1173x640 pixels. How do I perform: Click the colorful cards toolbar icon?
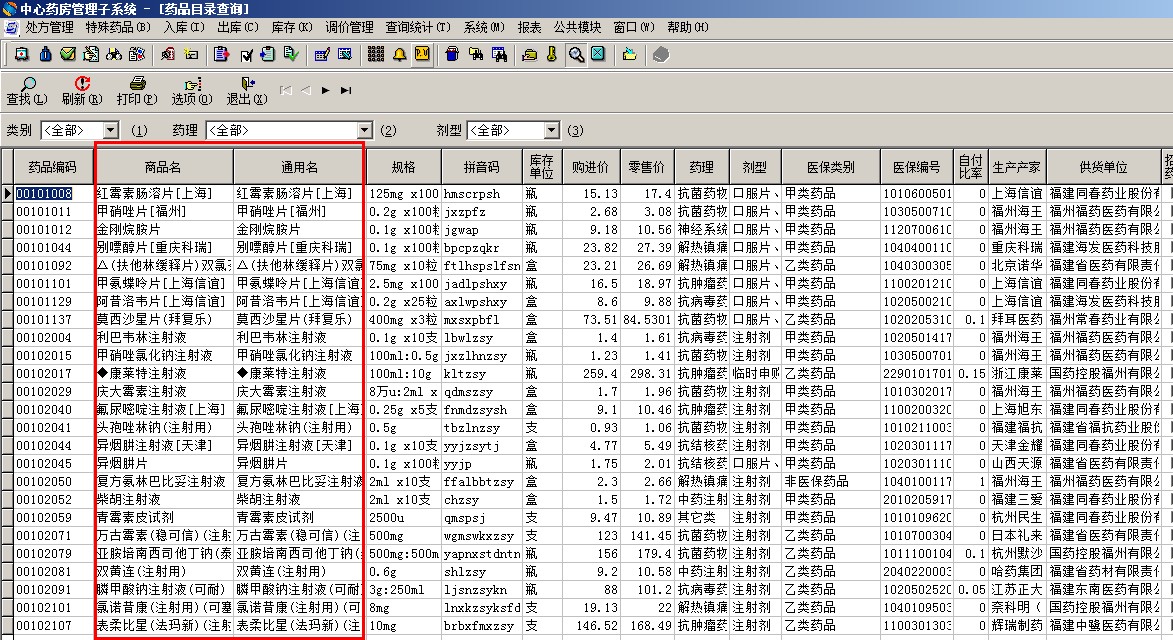137,55
